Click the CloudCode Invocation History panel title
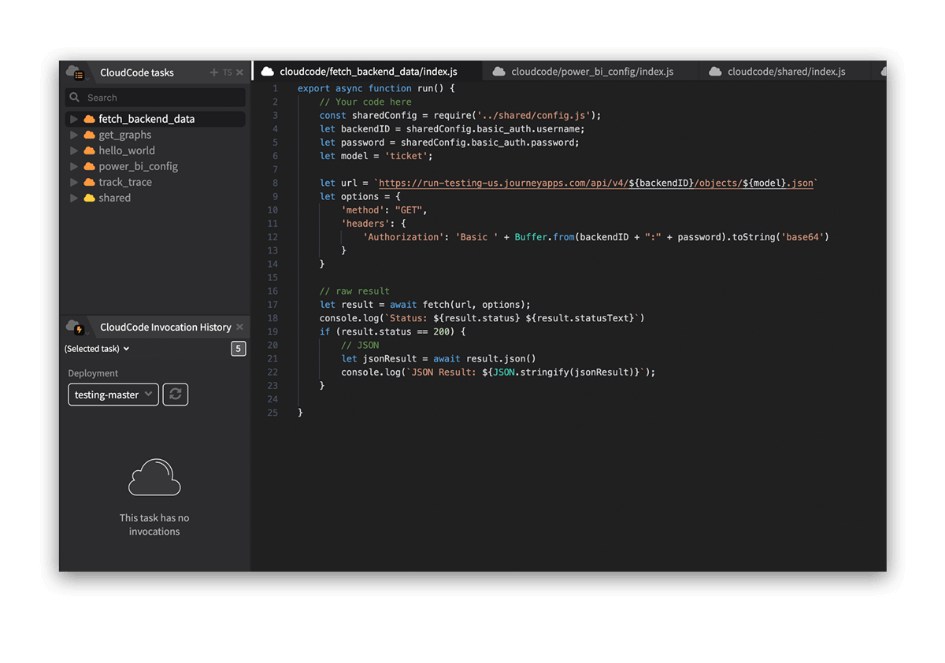This screenshot has width=945, height=663. pos(166,327)
